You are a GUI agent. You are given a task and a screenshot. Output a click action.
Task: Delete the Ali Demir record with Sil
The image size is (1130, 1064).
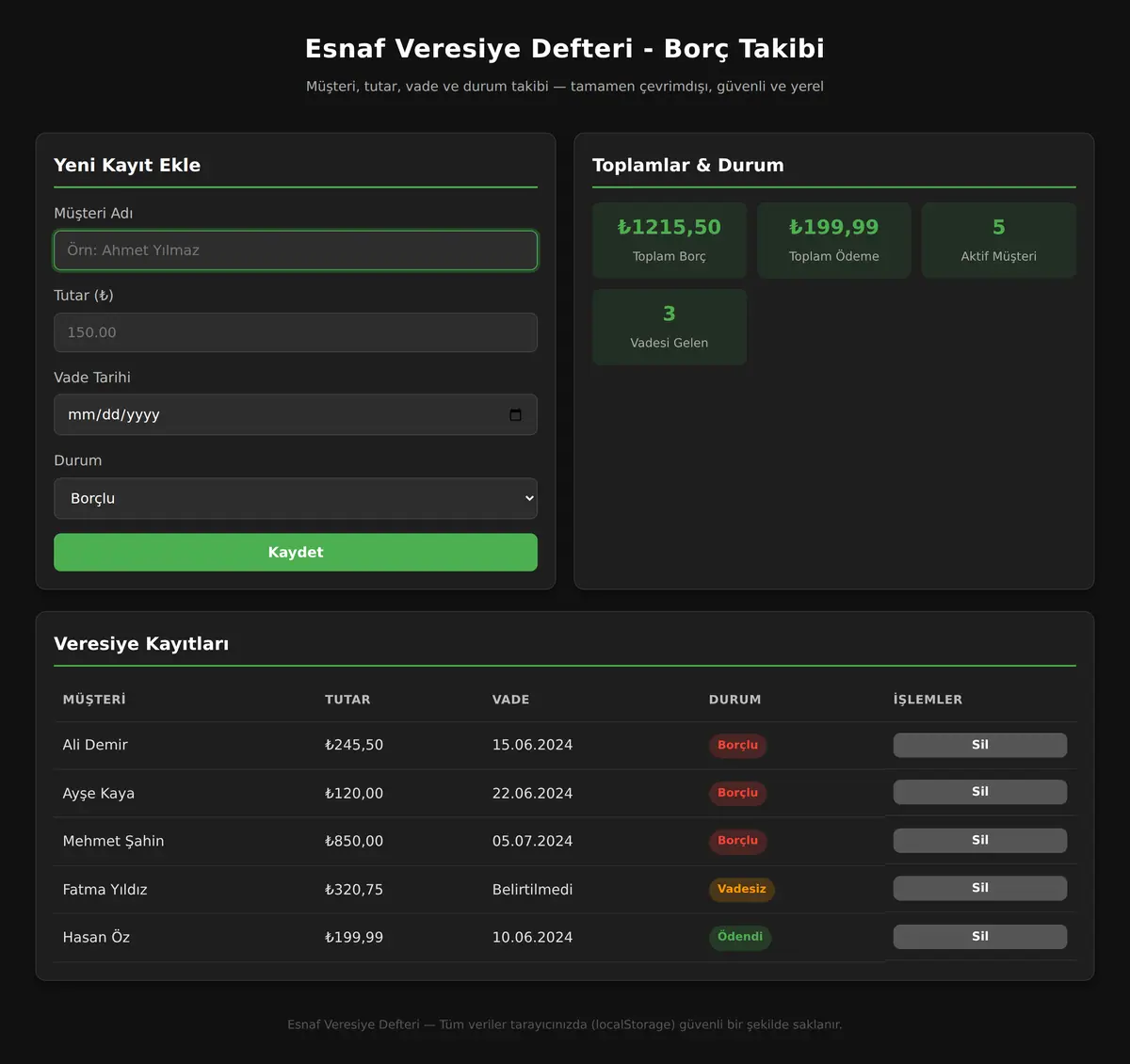pyautogui.click(x=979, y=745)
